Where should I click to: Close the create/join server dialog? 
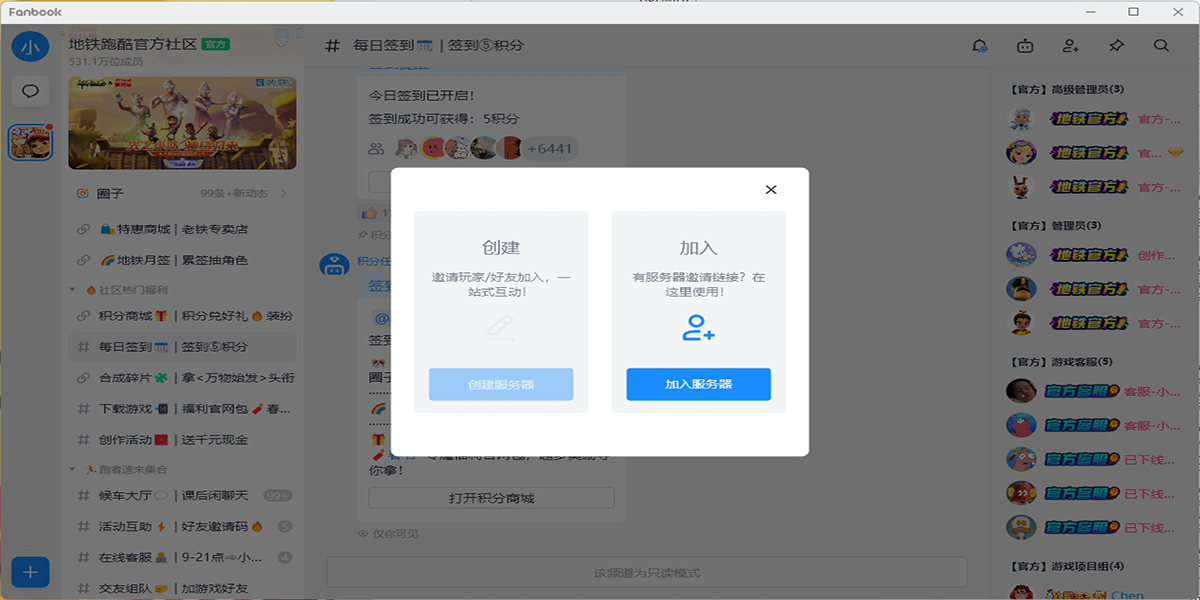(x=770, y=189)
